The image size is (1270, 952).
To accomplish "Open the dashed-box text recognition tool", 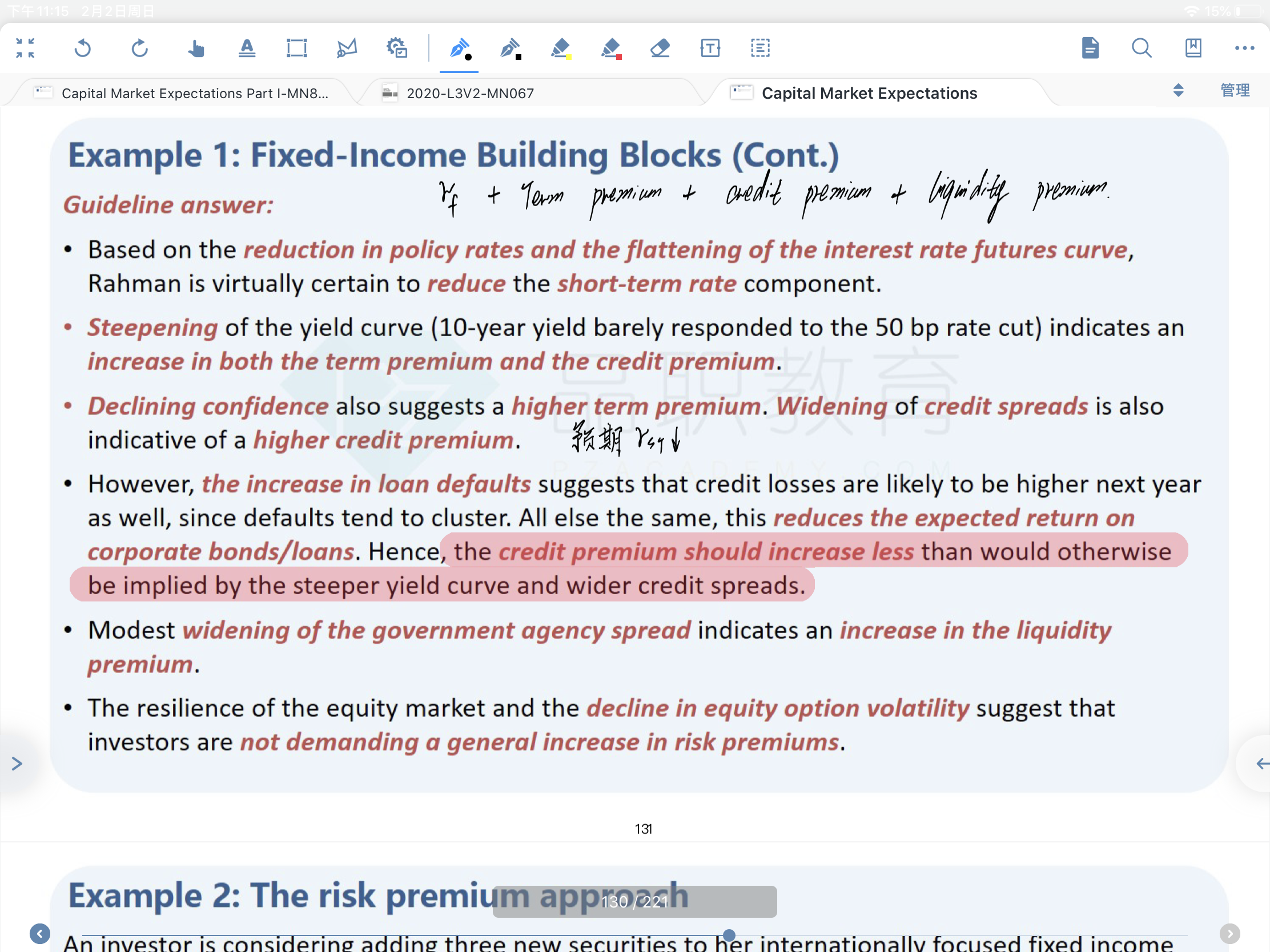I will pyautogui.click(x=760, y=48).
